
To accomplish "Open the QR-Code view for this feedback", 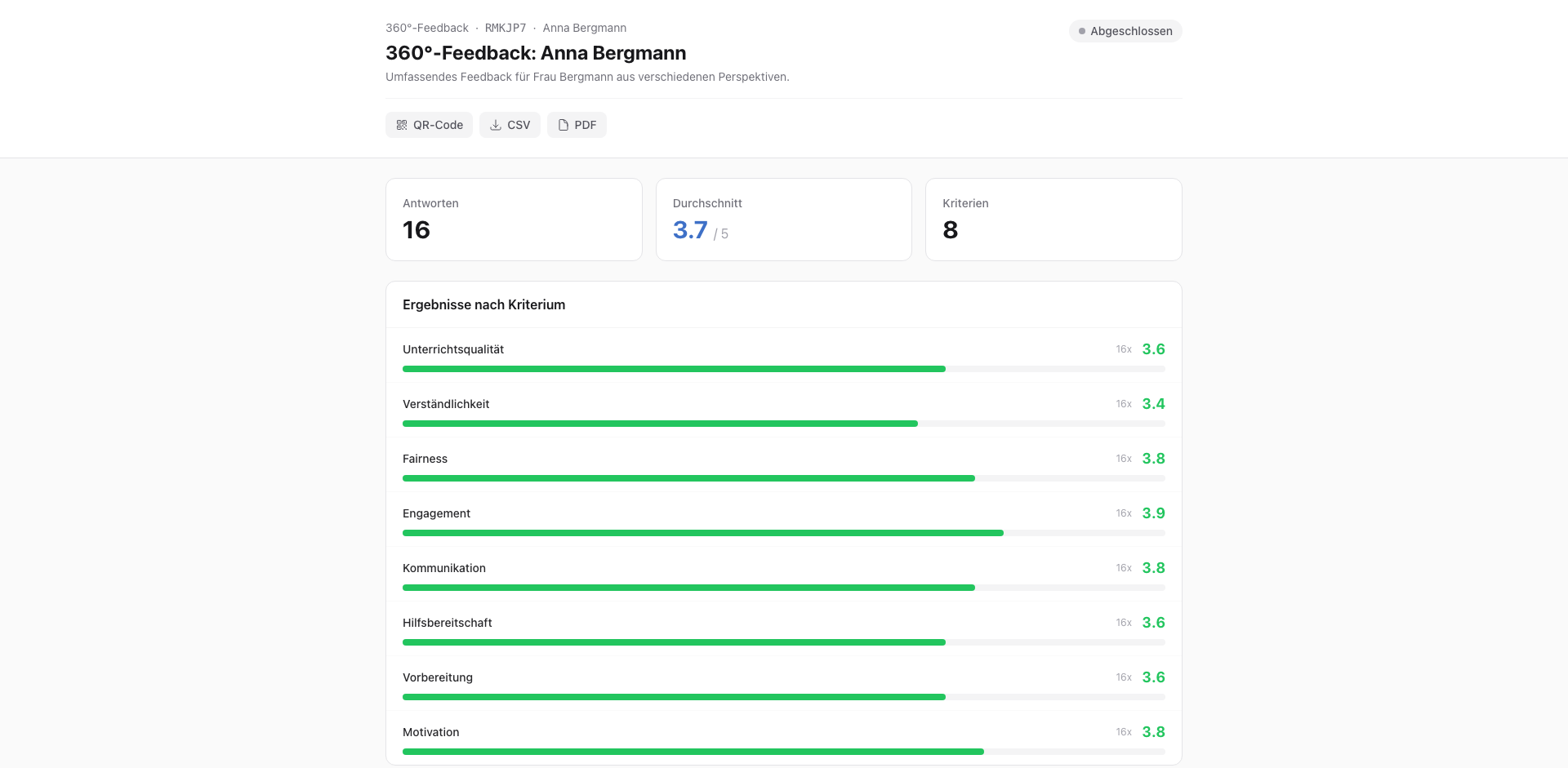I will point(429,125).
